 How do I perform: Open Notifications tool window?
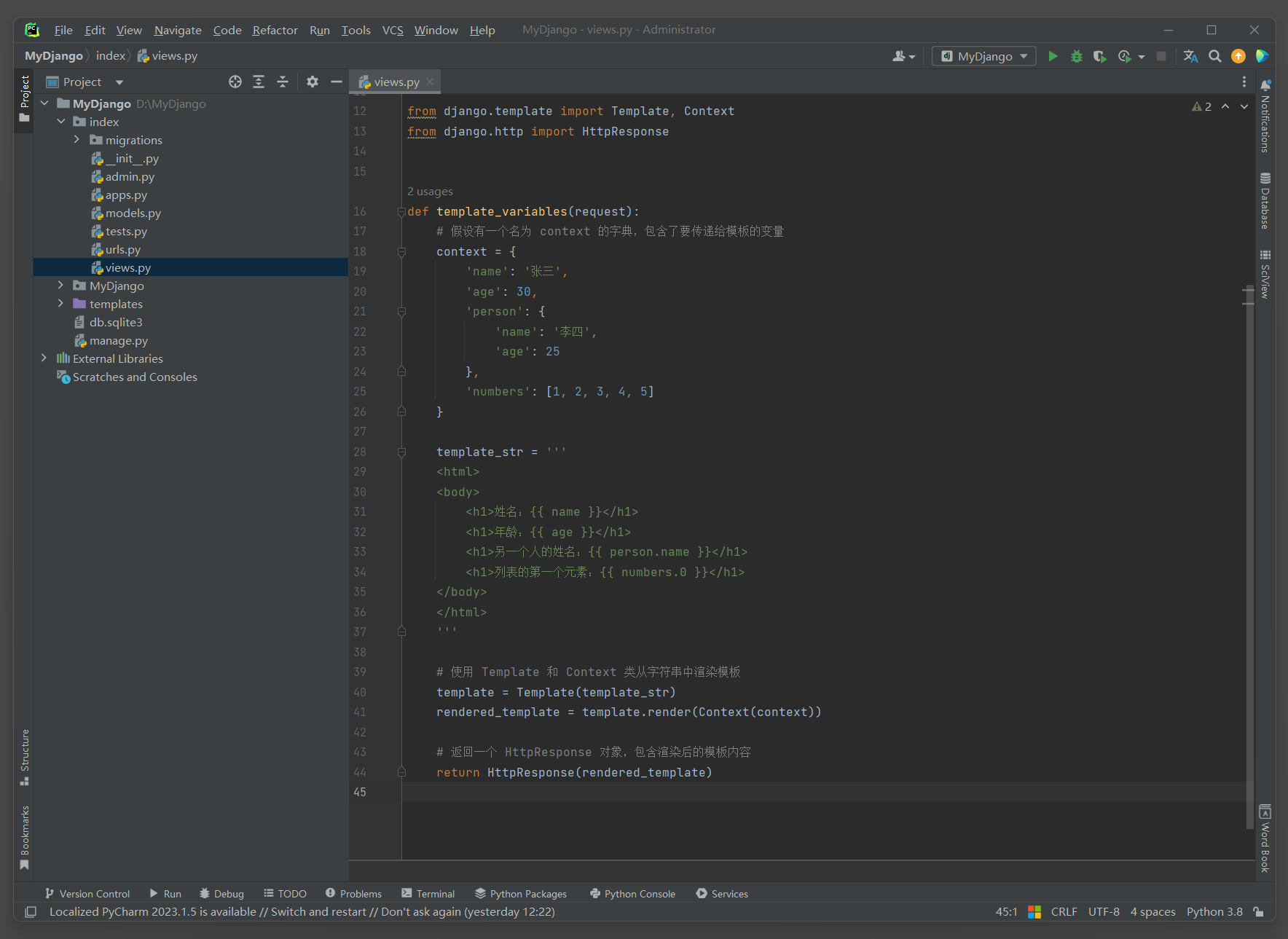click(1265, 115)
